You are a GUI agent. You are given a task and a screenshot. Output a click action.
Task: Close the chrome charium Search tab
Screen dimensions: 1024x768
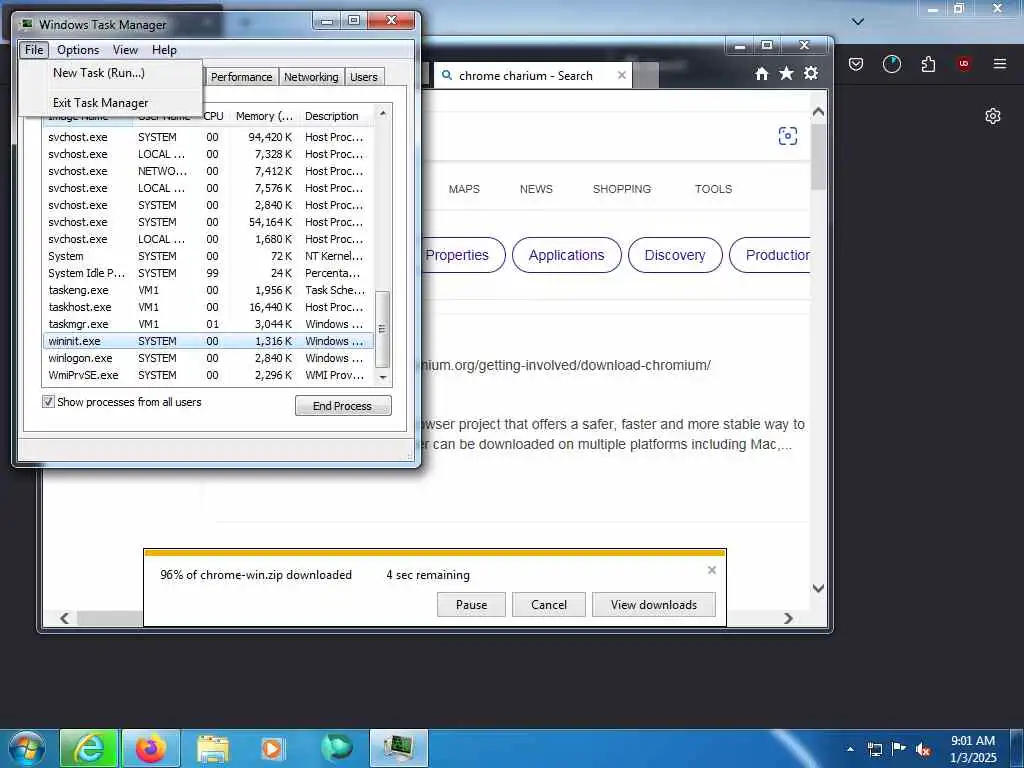622,75
